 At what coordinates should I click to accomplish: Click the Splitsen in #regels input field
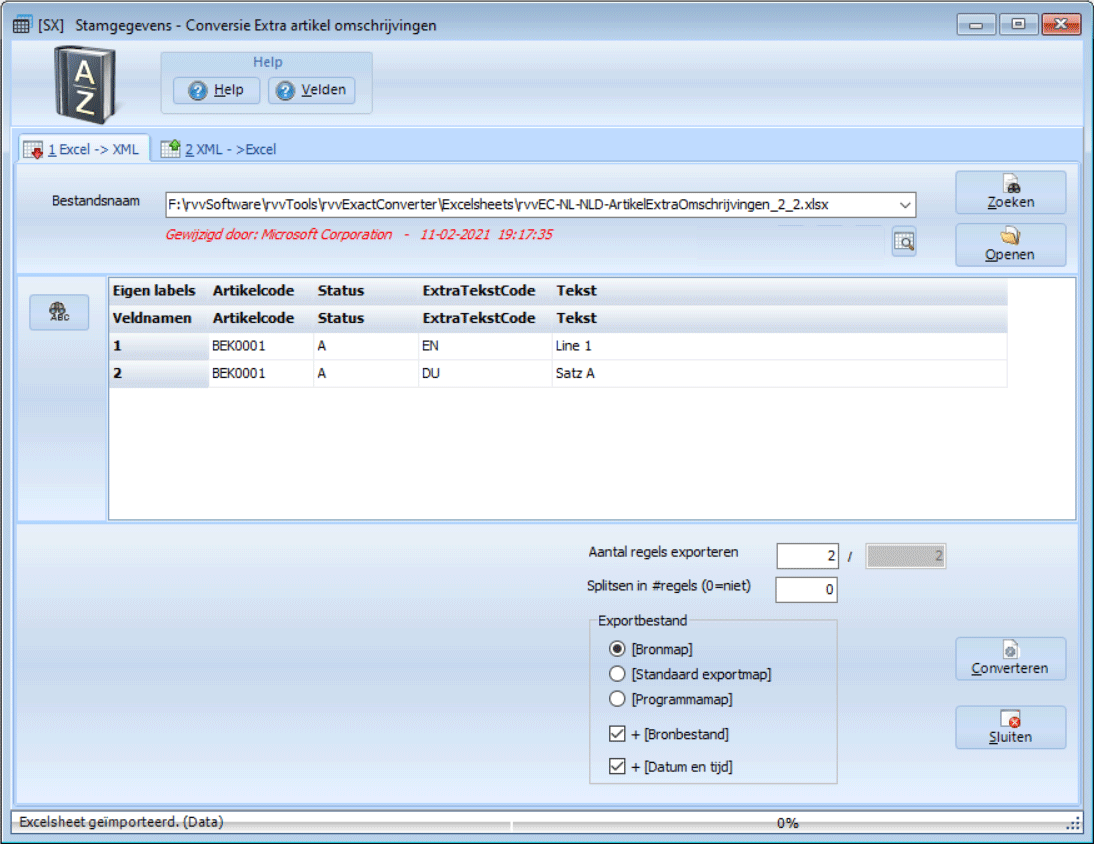tap(806, 590)
